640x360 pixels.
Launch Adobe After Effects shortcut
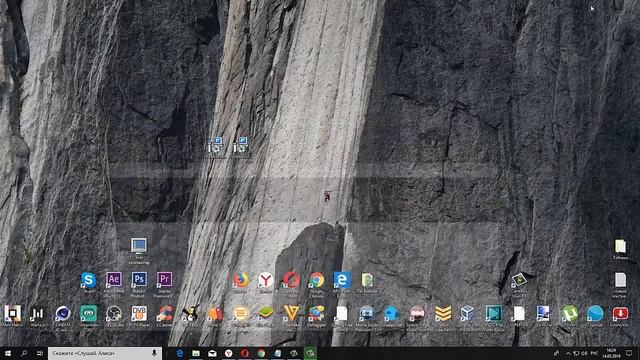[114, 280]
